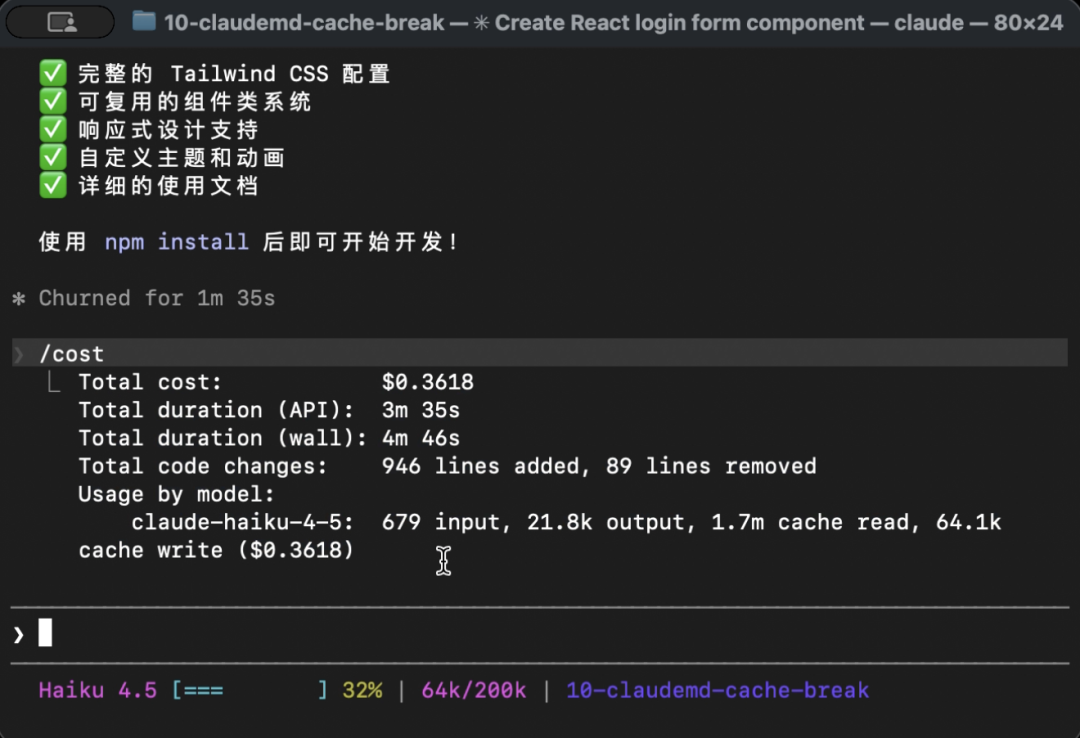Click the total cost value $0.3618
Screen dimensions: 1080x738
point(428,382)
